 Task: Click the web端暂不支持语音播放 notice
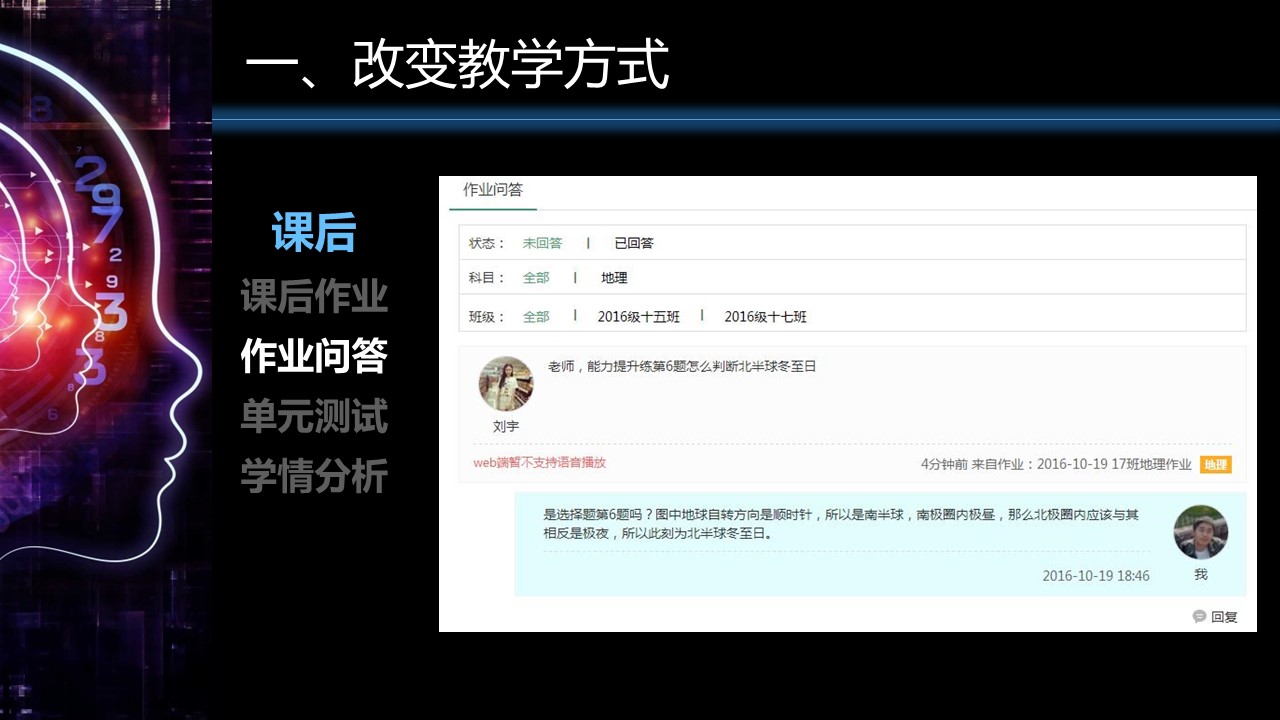pos(540,463)
